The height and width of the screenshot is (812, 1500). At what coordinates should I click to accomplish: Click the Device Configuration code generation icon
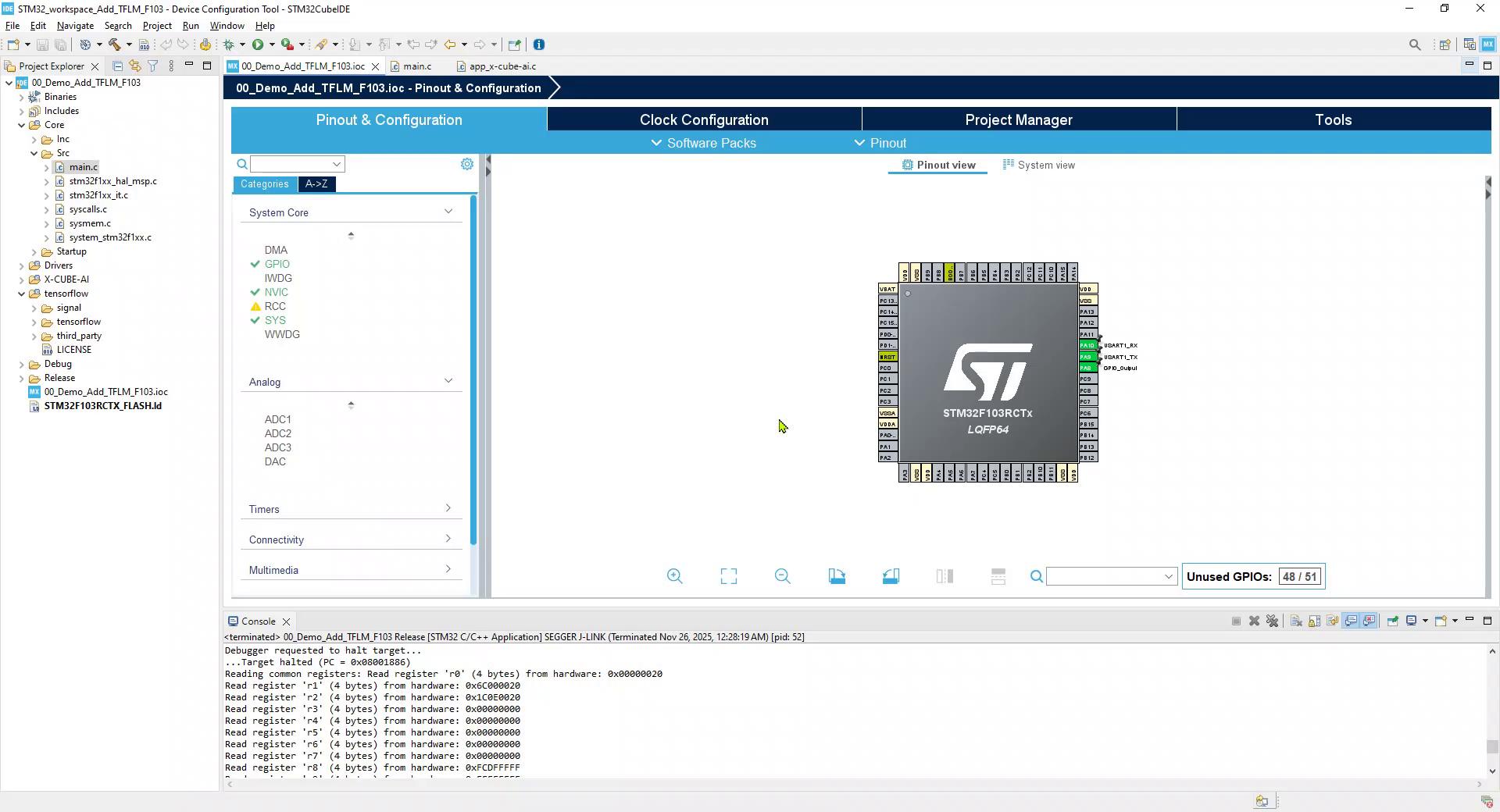[205, 45]
